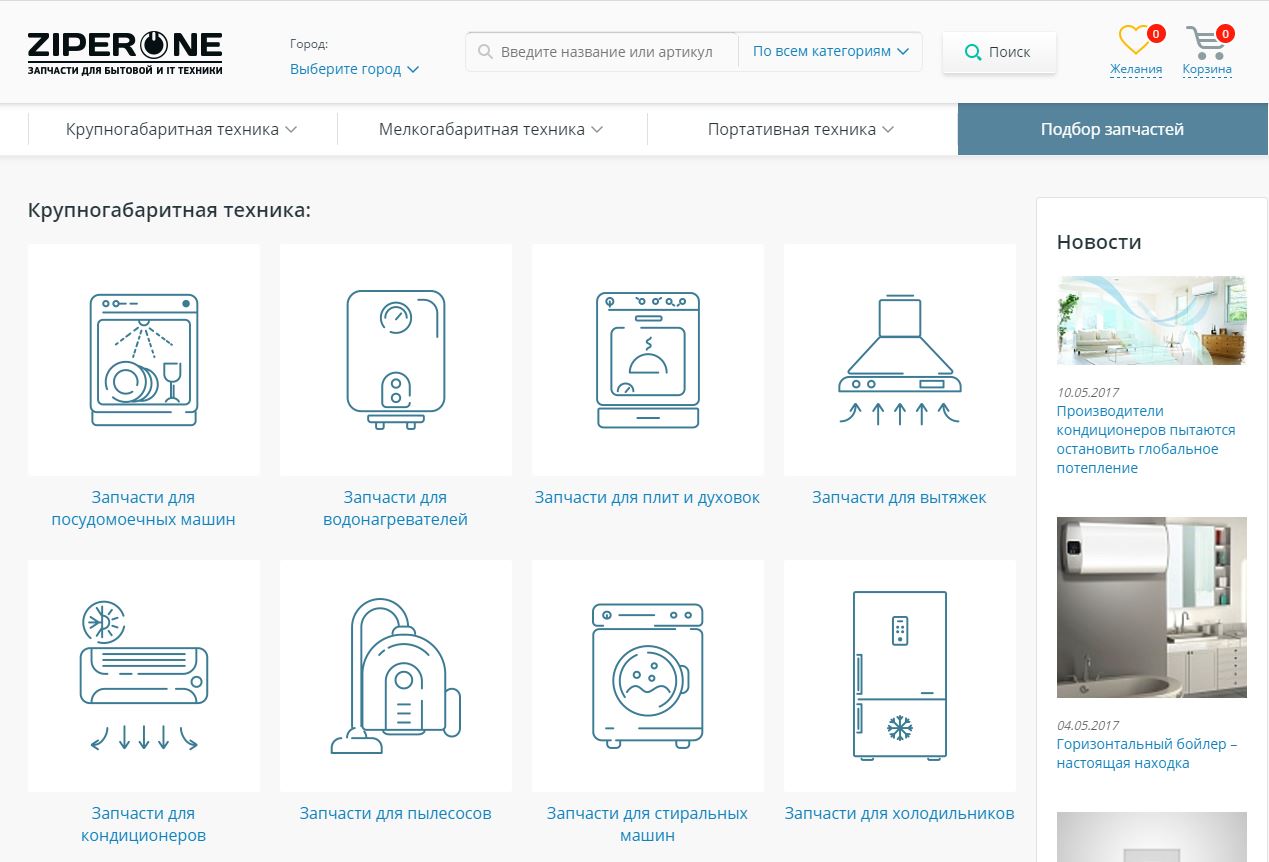Open the wishlist heart icon

tap(1134, 41)
